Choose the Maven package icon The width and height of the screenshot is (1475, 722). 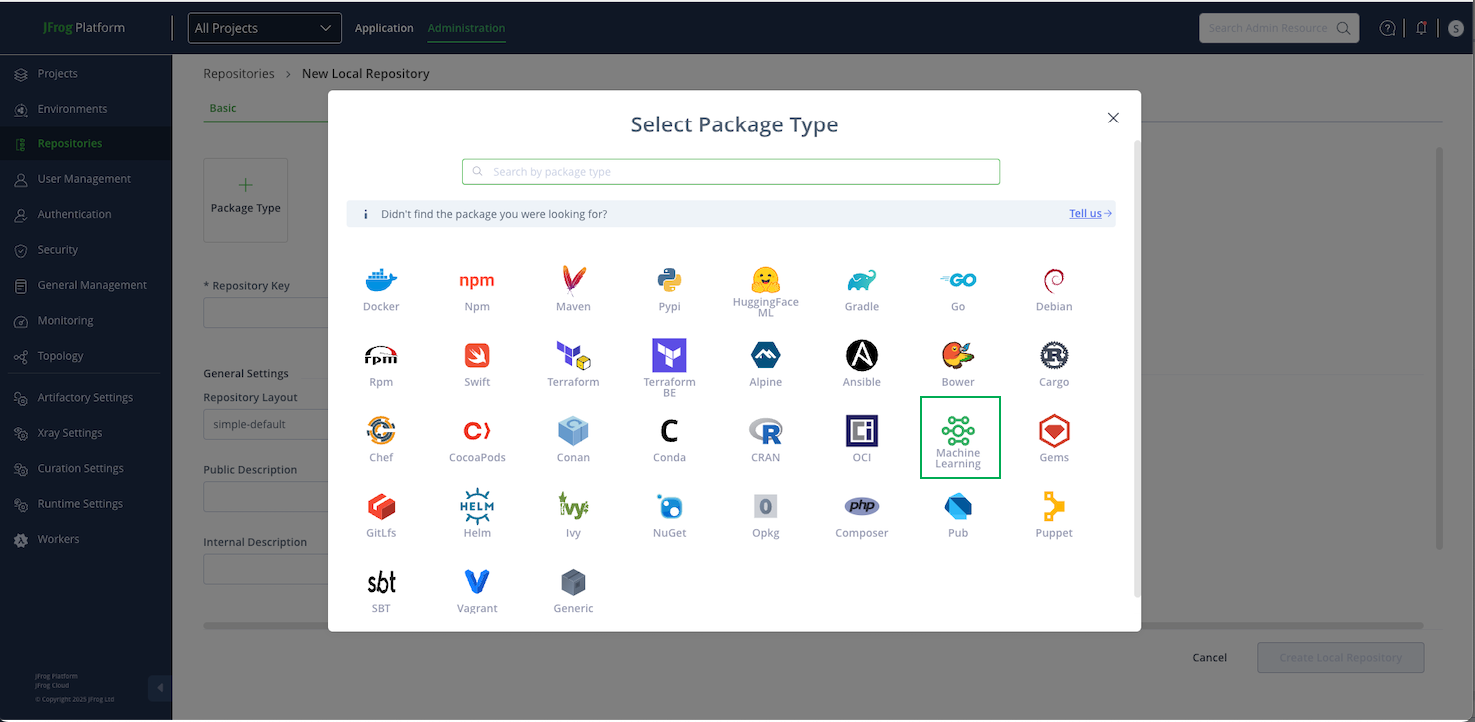click(x=573, y=289)
